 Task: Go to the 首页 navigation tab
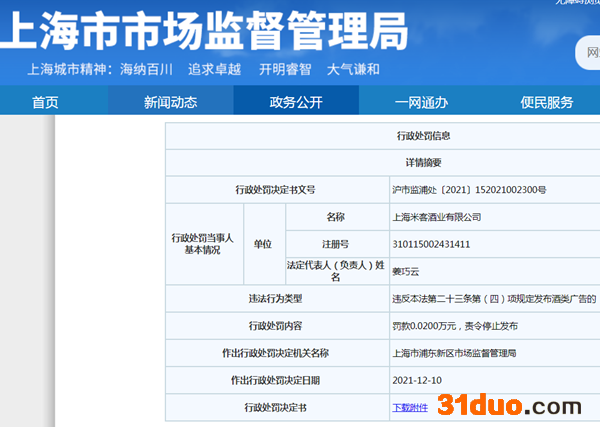pos(45,102)
